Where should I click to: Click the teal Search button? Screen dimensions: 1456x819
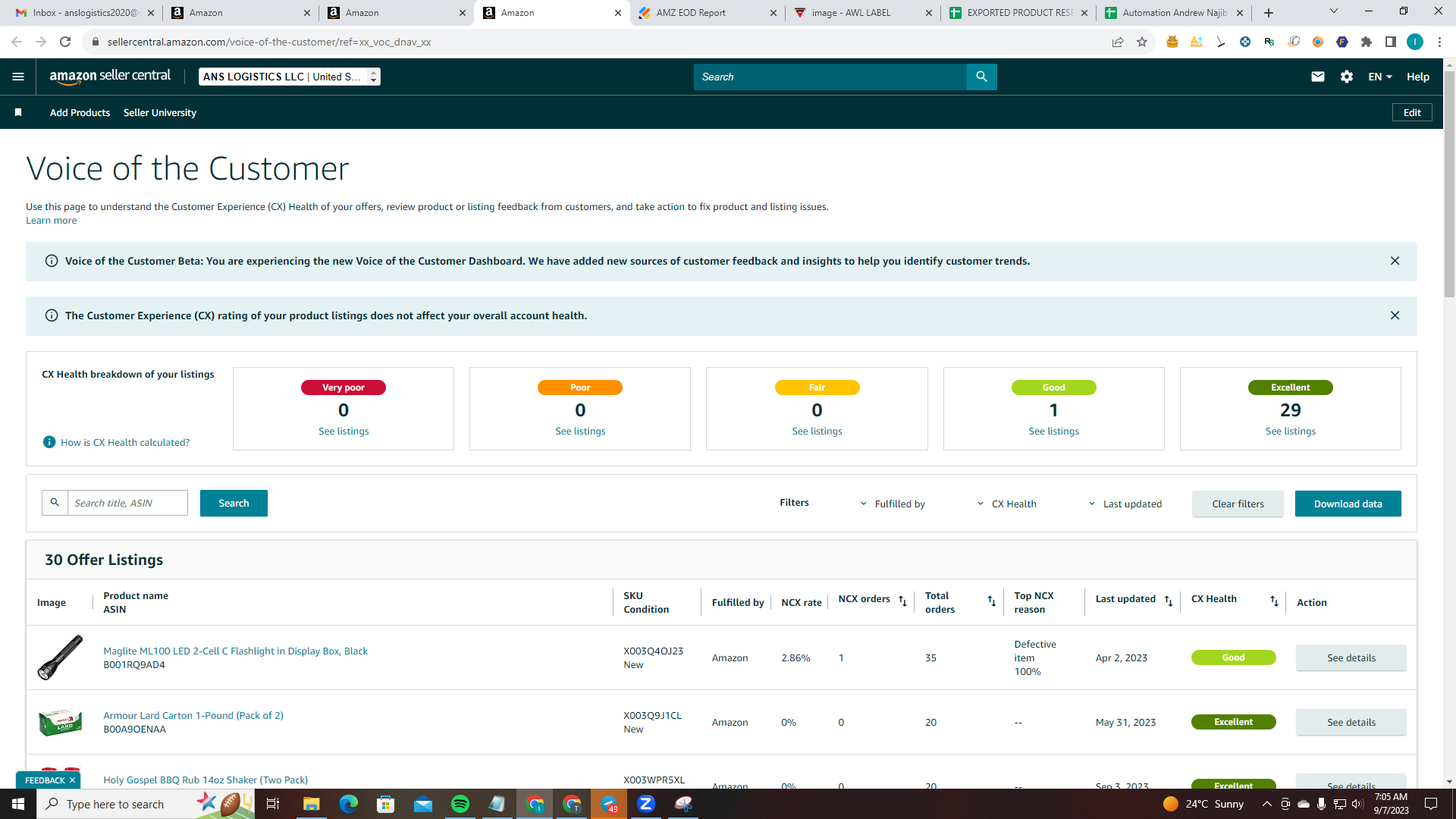point(234,503)
